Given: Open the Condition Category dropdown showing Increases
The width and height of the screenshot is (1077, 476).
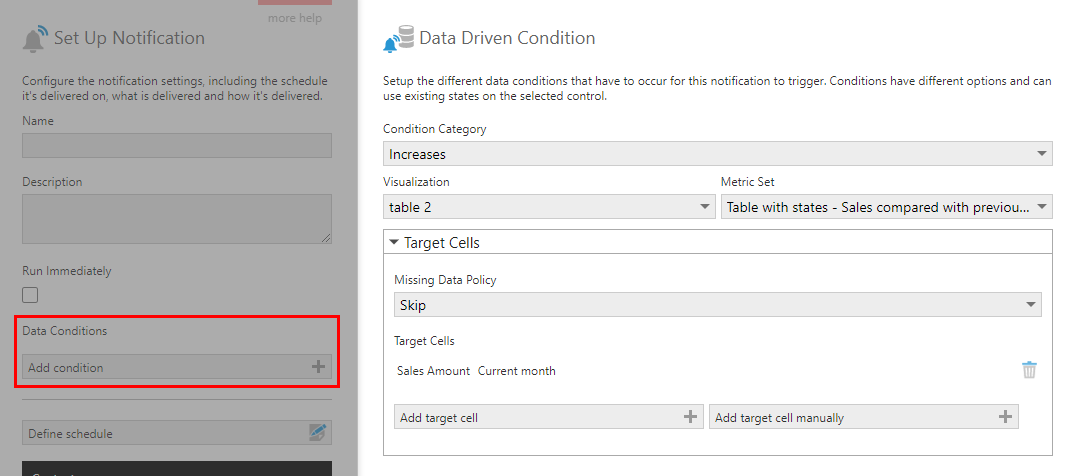Looking at the screenshot, I should [x=717, y=154].
